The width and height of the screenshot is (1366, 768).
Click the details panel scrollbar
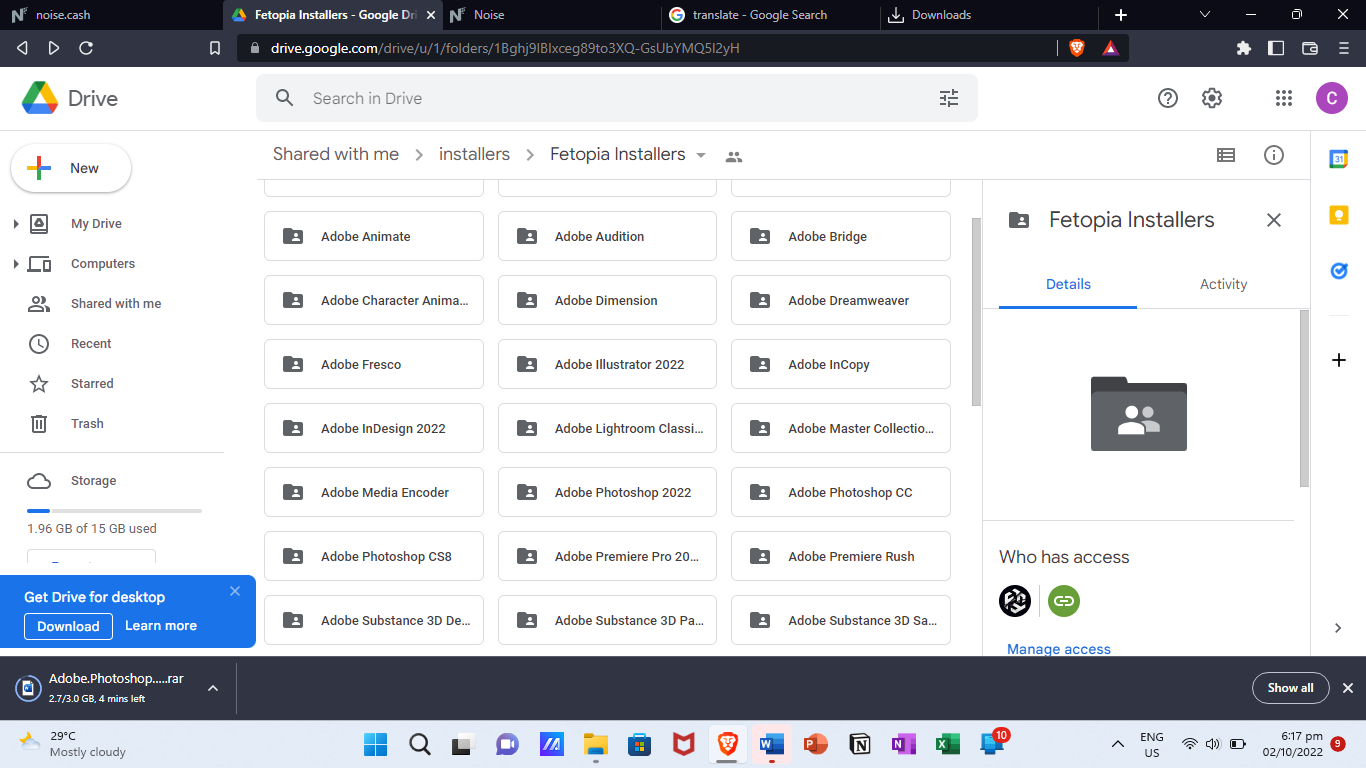(x=1304, y=398)
